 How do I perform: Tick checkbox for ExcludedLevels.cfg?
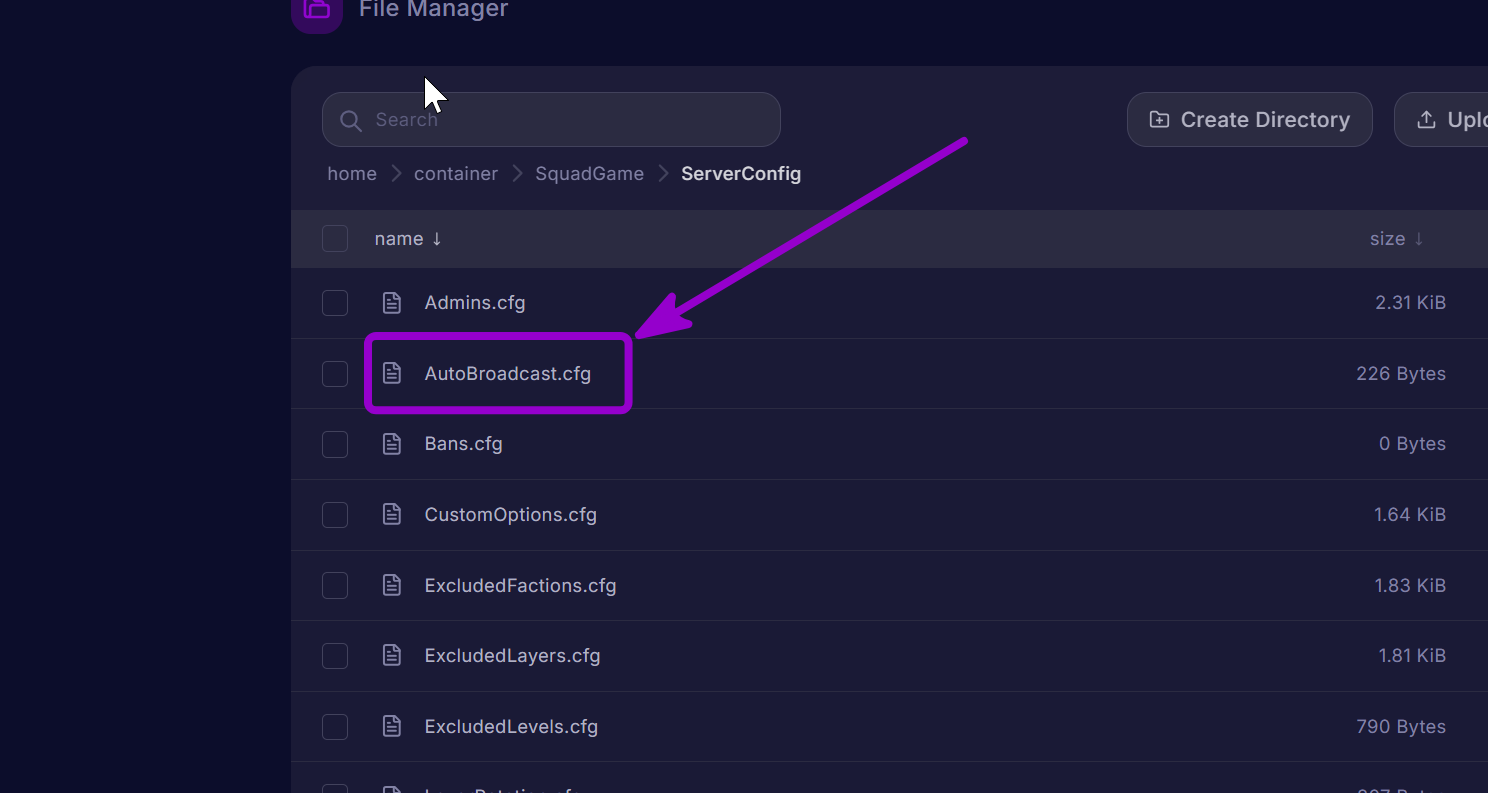335,727
